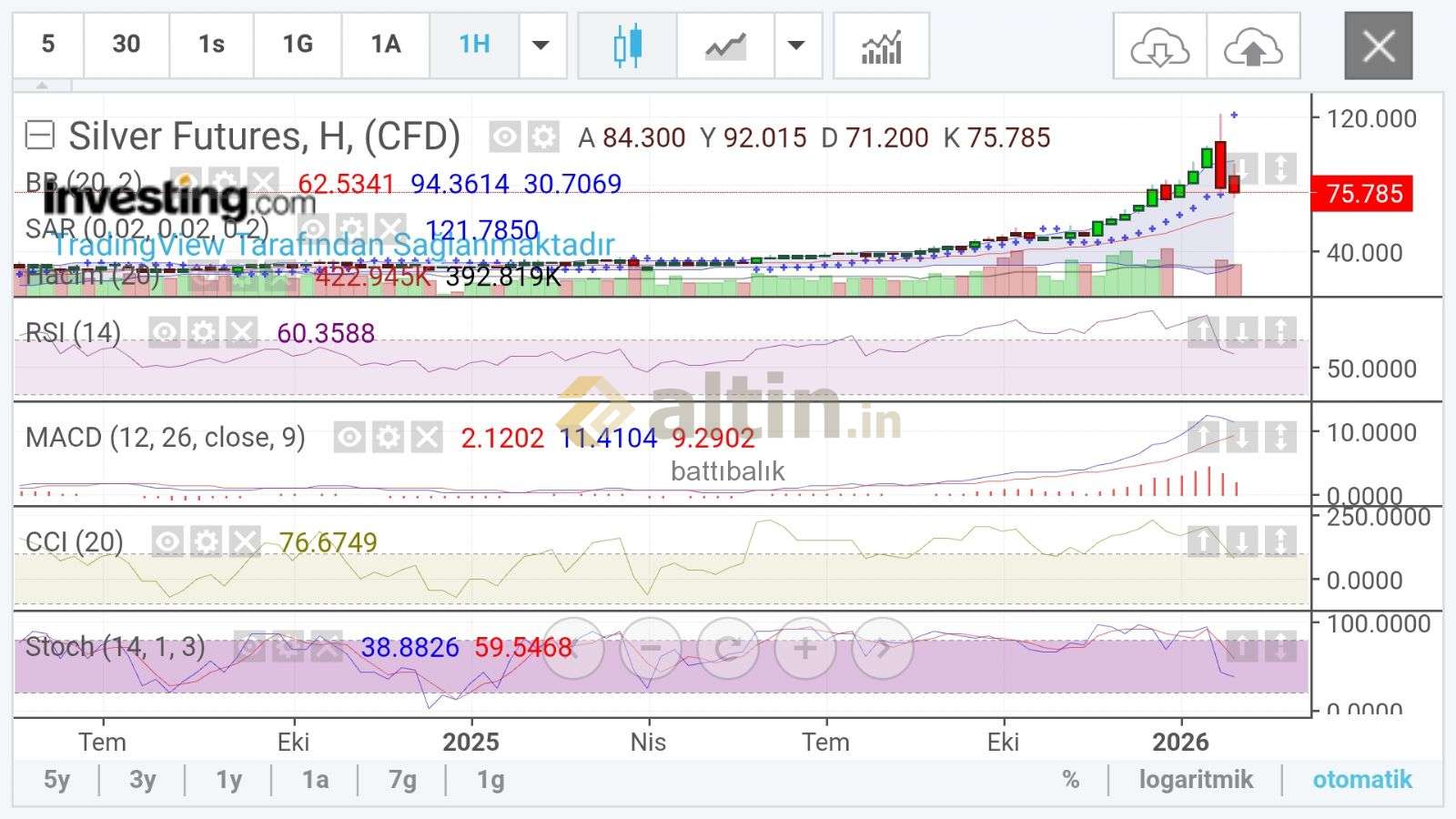Switch to the line chart style icon
The height and width of the screenshot is (819, 1456).
point(725,45)
